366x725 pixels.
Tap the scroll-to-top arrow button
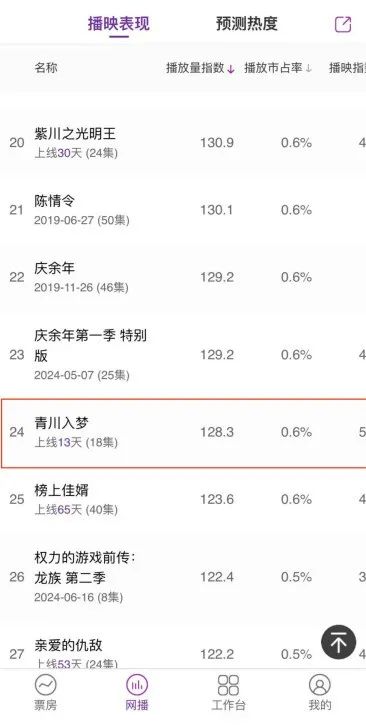point(339,643)
